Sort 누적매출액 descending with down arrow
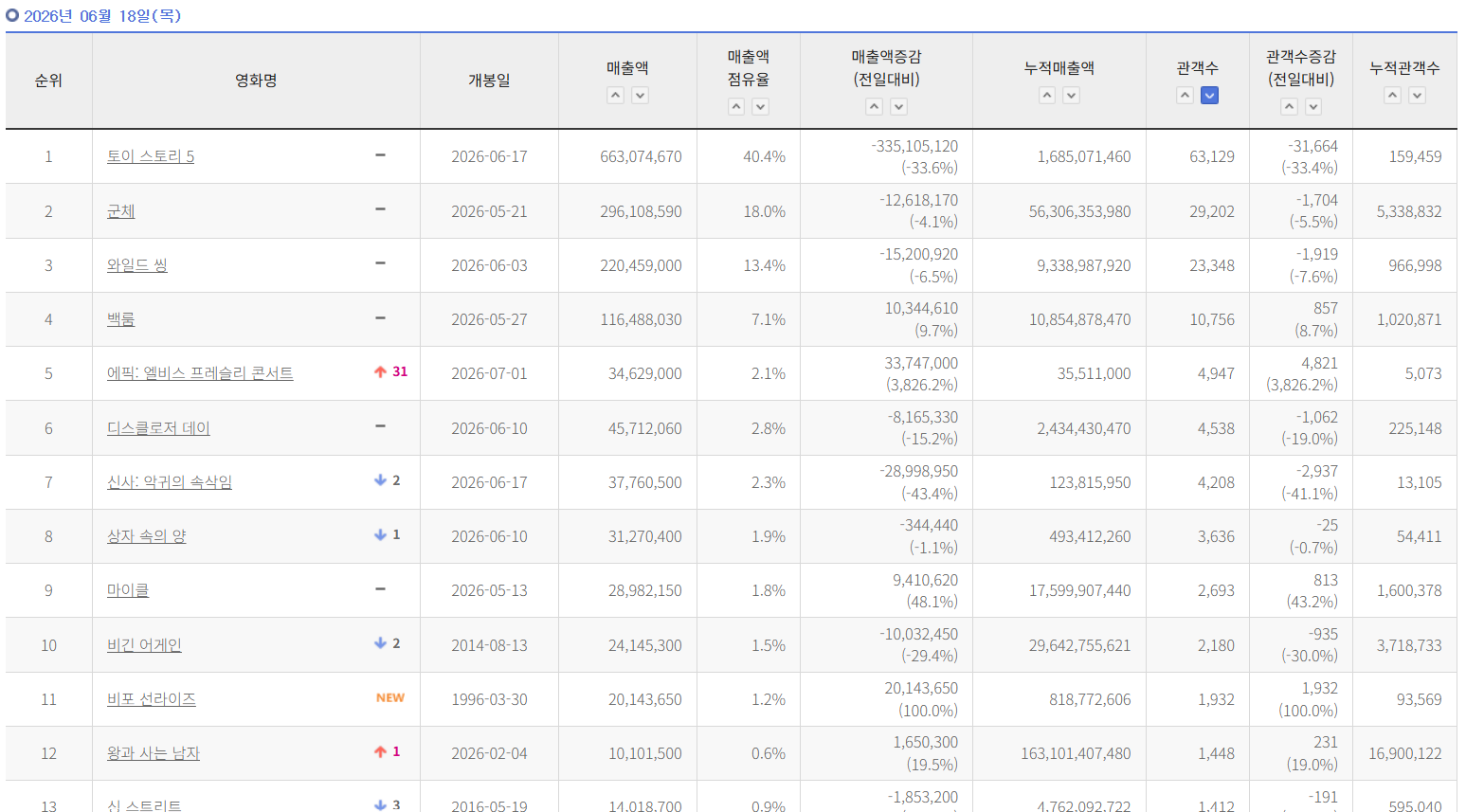1466x812 pixels. point(1072,95)
